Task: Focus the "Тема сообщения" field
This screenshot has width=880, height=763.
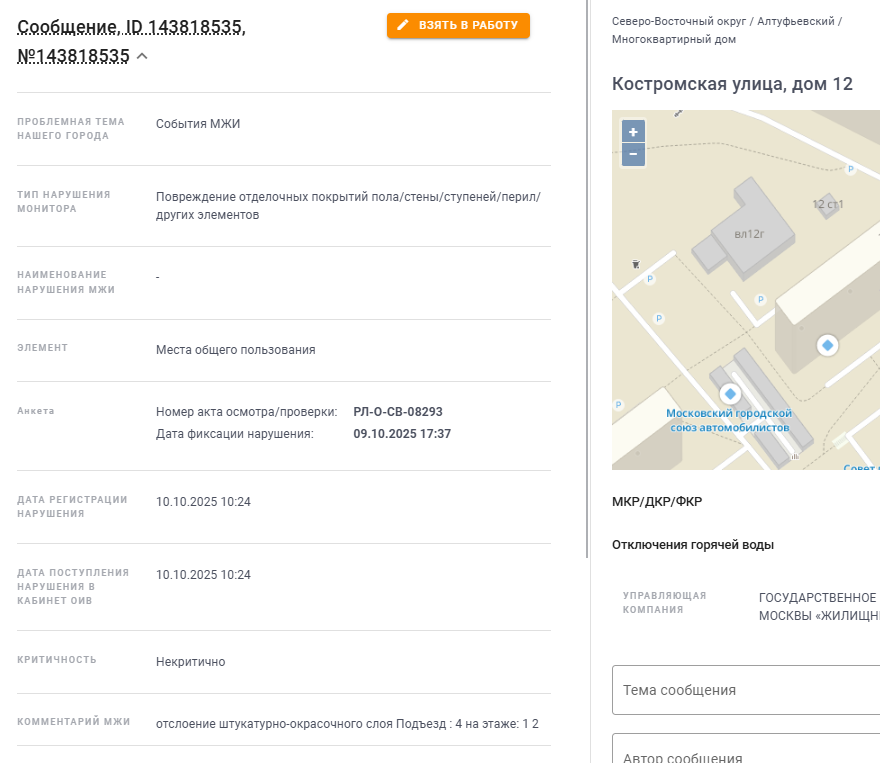Action: pos(745,690)
